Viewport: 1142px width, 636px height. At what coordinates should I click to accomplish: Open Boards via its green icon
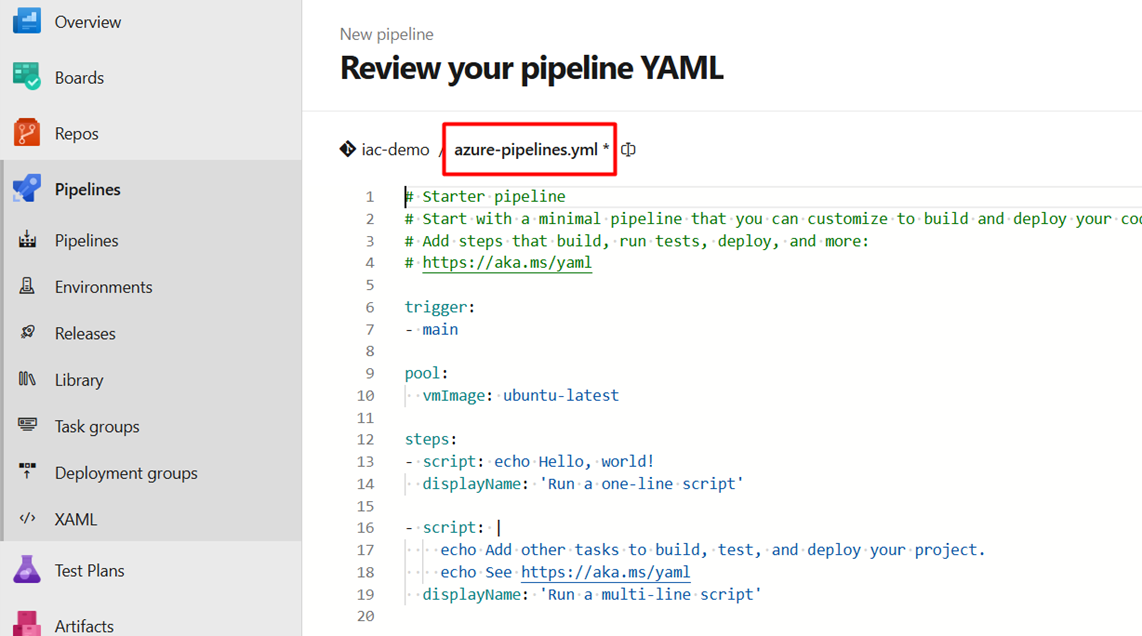pyautogui.click(x=27, y=77)
